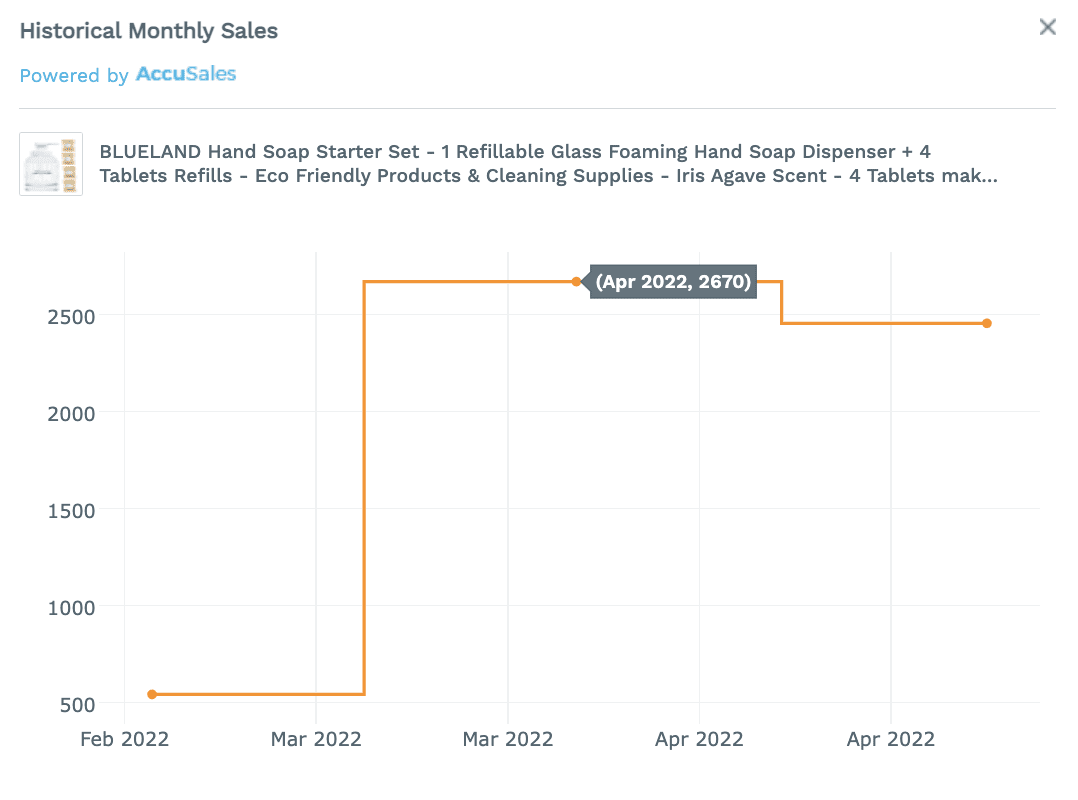Open the BLUELAND Hand Soap Starter Set title
Viewport: 1078px width, 800px height.
click(x=548, y=164)
